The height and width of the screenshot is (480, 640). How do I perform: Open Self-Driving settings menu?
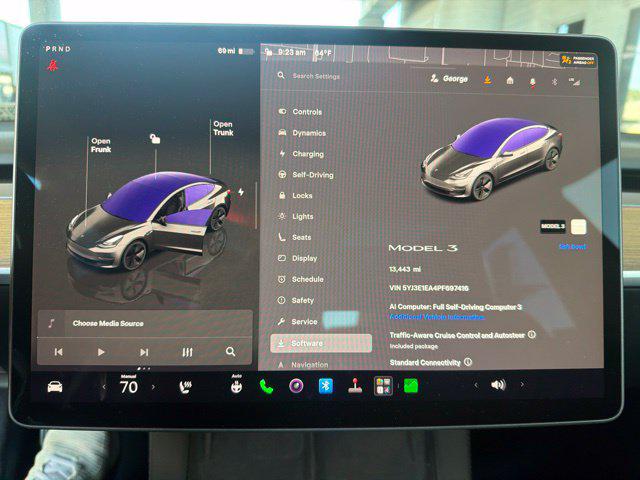[x=306, y=175]
